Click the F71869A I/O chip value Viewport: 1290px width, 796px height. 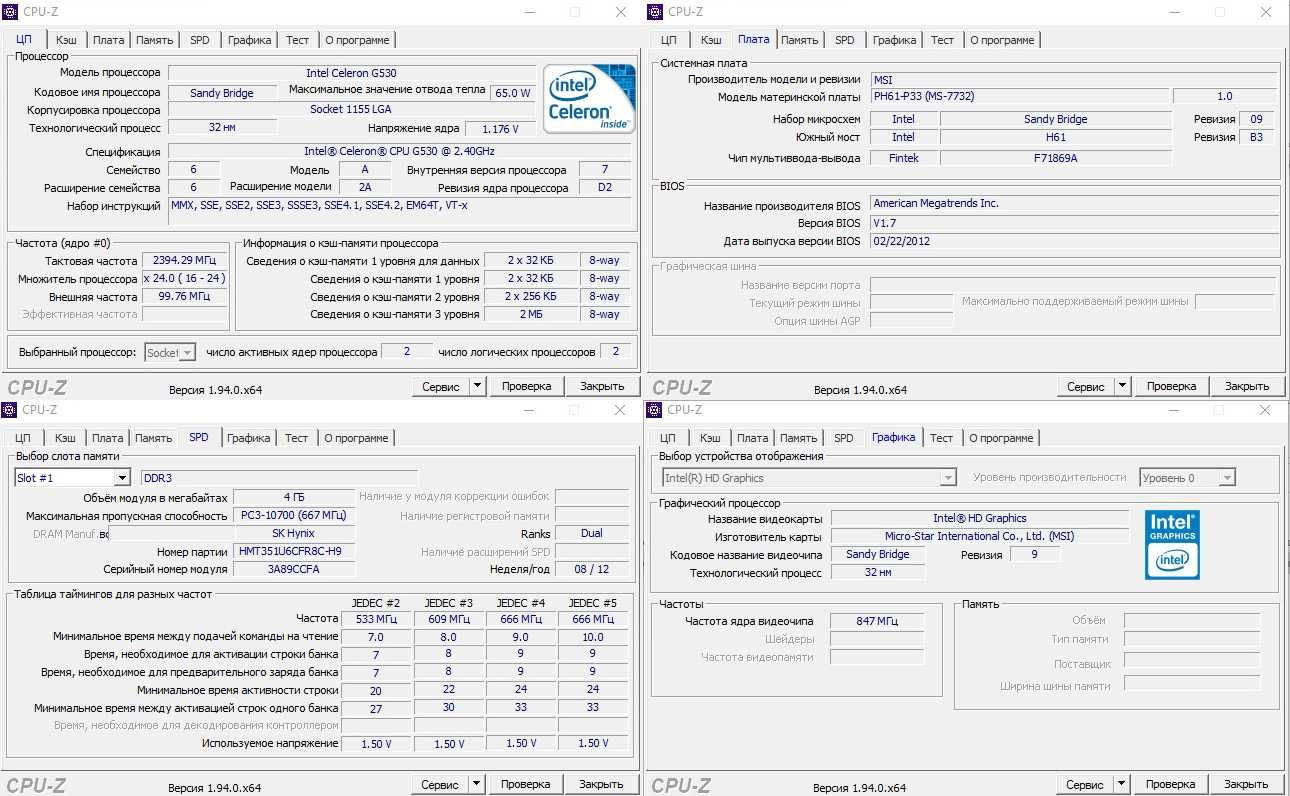click(x=1056, y=158)
